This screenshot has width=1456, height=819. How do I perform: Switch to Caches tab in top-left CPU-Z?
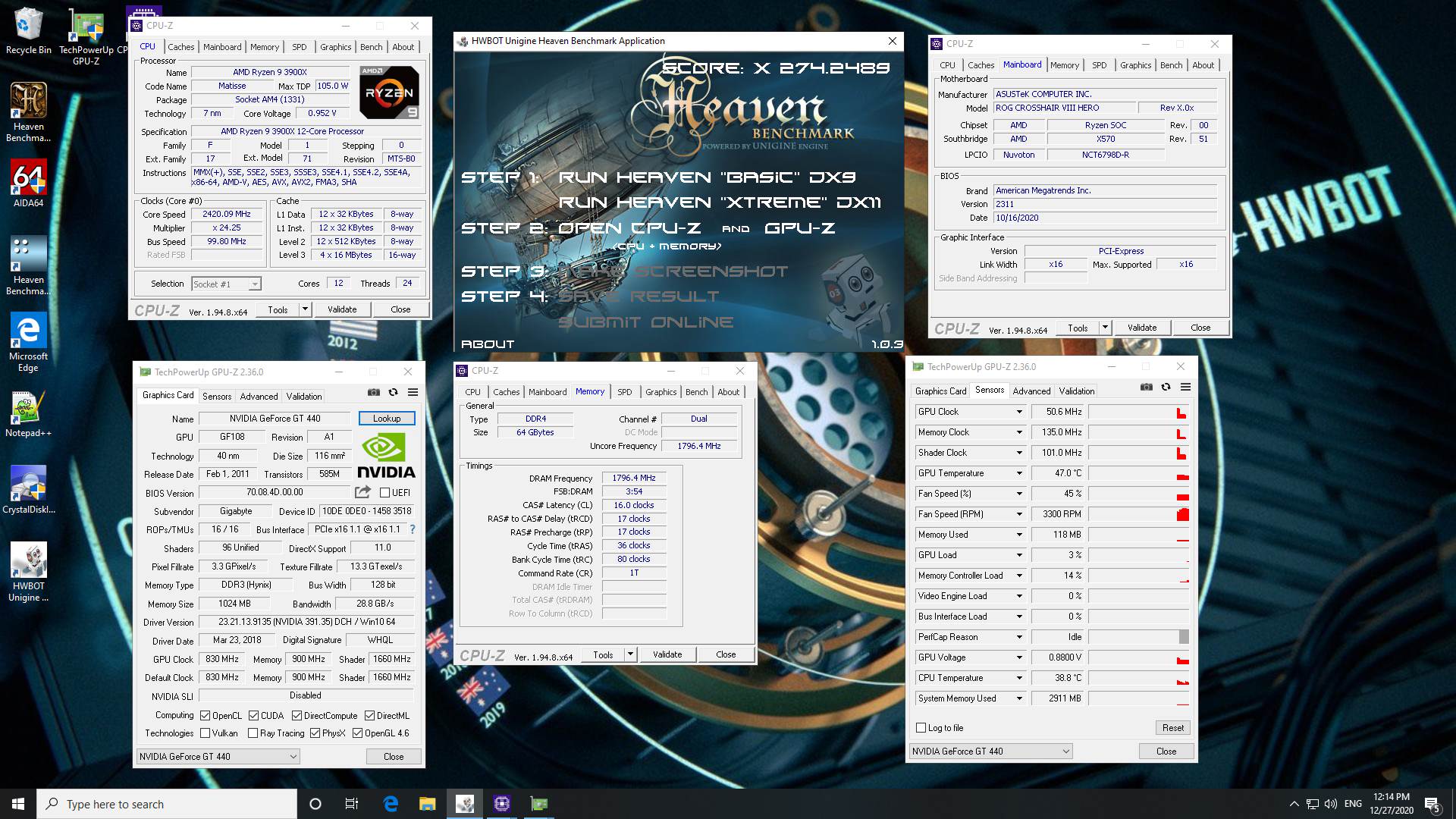(180, 47)
